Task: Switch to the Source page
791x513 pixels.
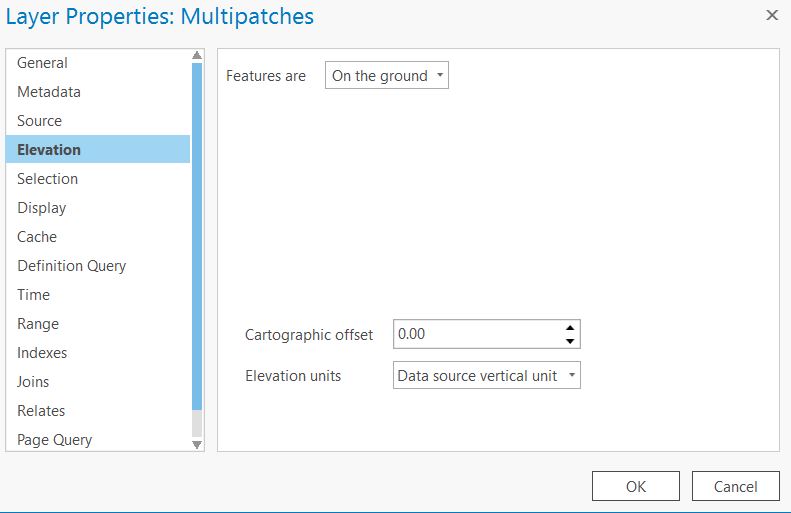Action: pos(39,121)
